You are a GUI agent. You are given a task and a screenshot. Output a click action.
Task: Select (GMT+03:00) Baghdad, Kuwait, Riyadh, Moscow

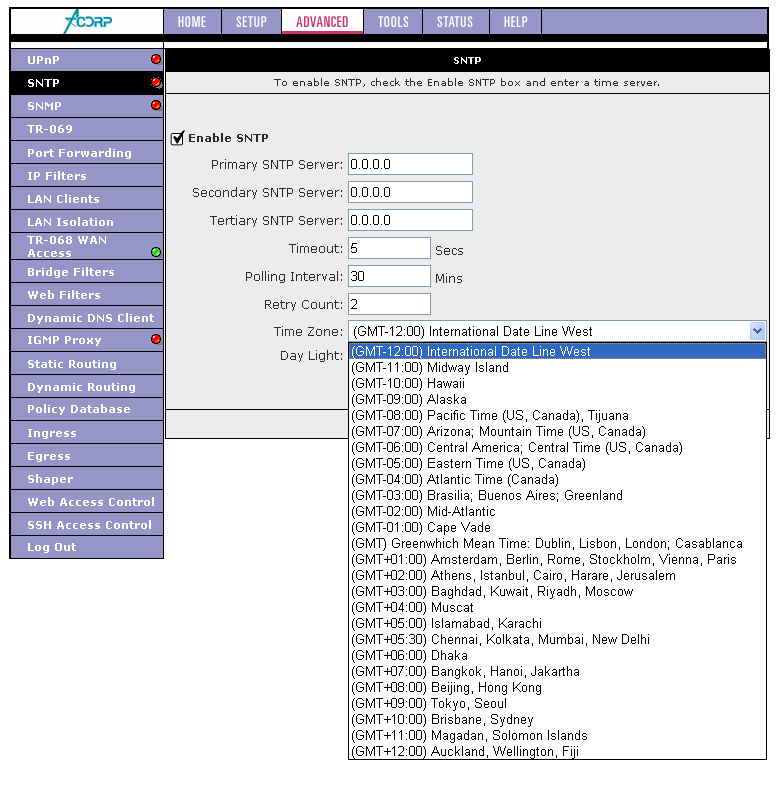[x=557, y=591]
